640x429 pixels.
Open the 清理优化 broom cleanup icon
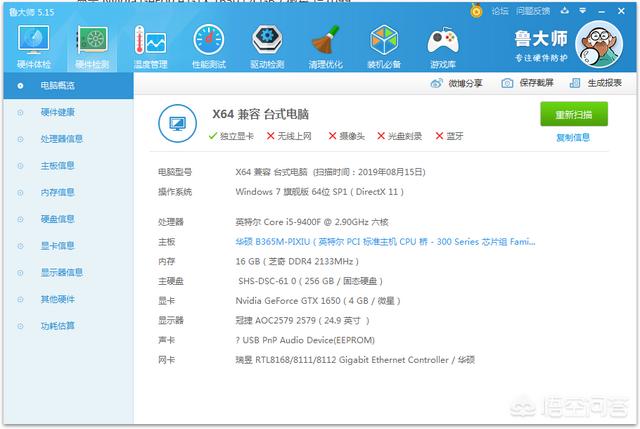(x=326, y=44)
